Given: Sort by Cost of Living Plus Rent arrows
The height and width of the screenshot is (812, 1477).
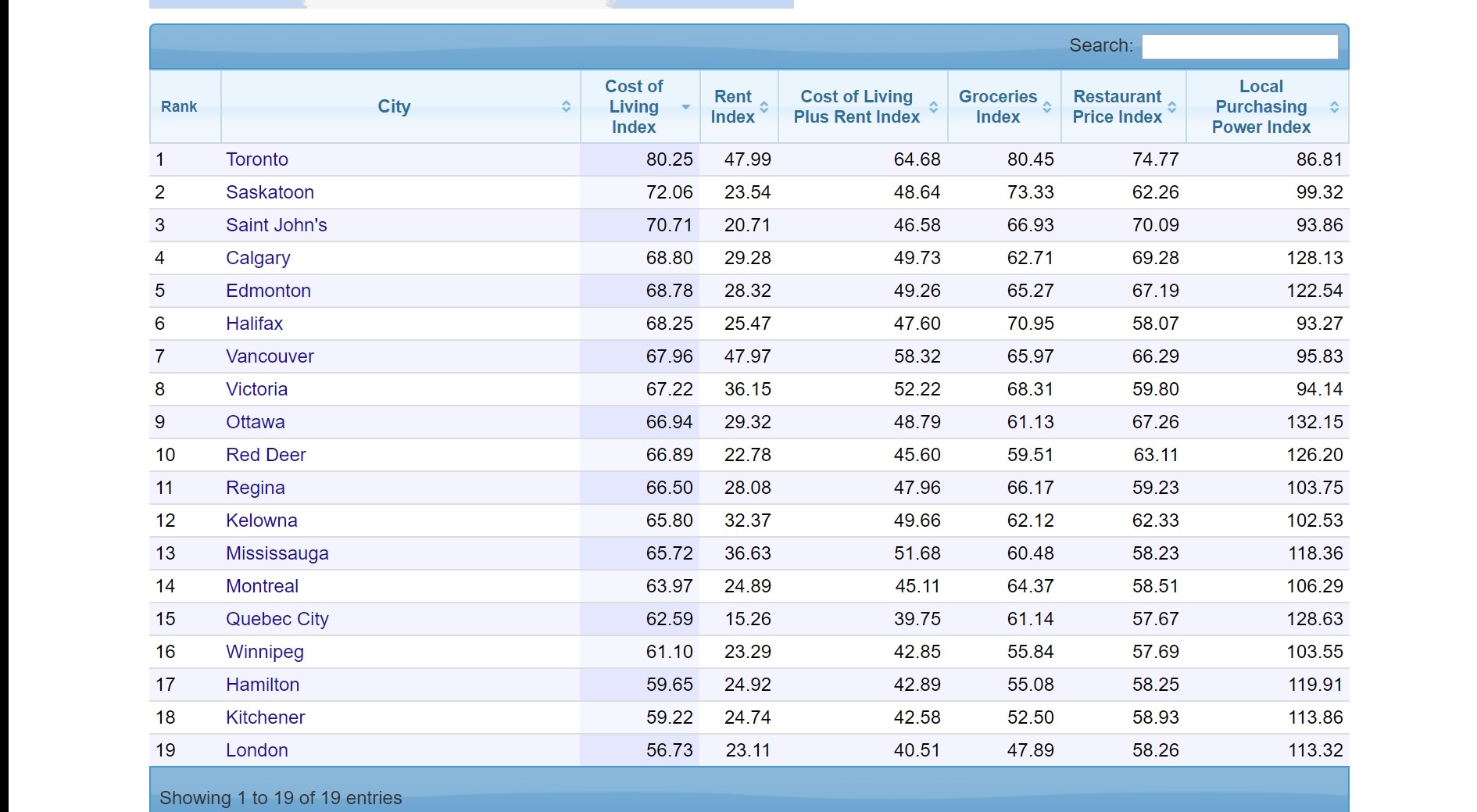Looking at the screenshot, I should point(933,107).
